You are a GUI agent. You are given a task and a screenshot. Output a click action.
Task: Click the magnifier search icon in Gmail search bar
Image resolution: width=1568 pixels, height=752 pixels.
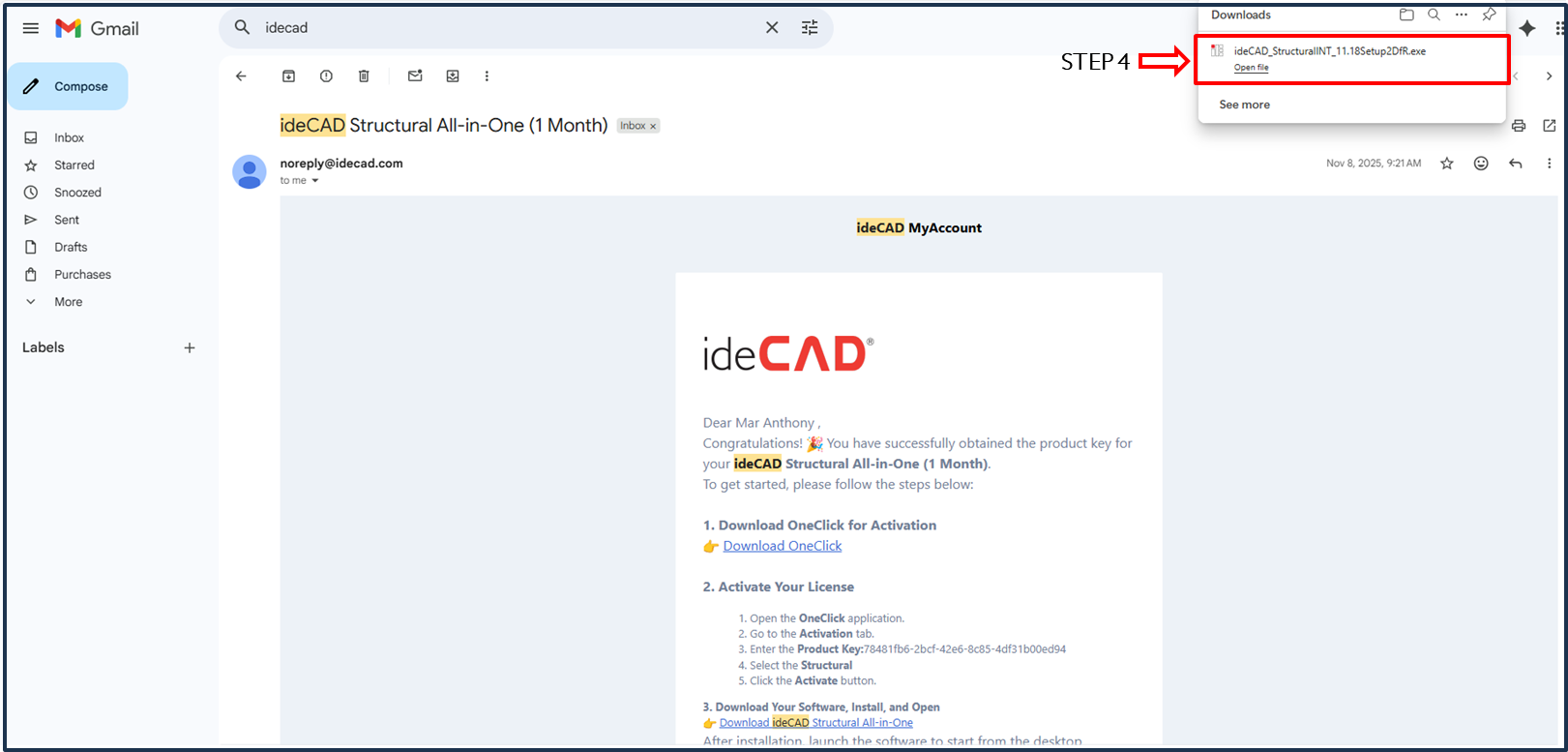pos(243,27)
